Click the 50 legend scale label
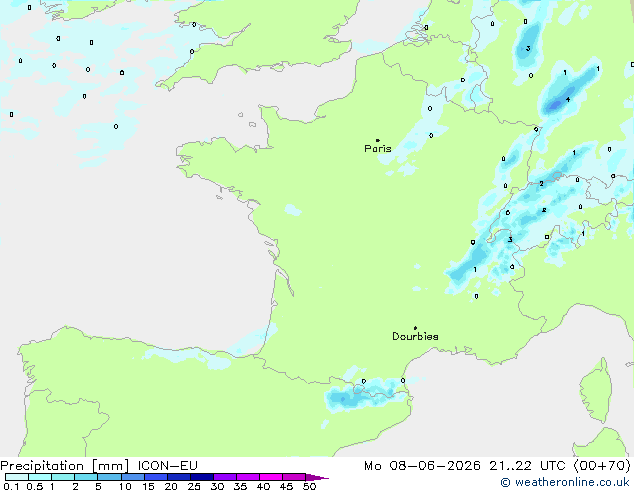Screen dimensions: 634x490 click(x=309, y=486)
